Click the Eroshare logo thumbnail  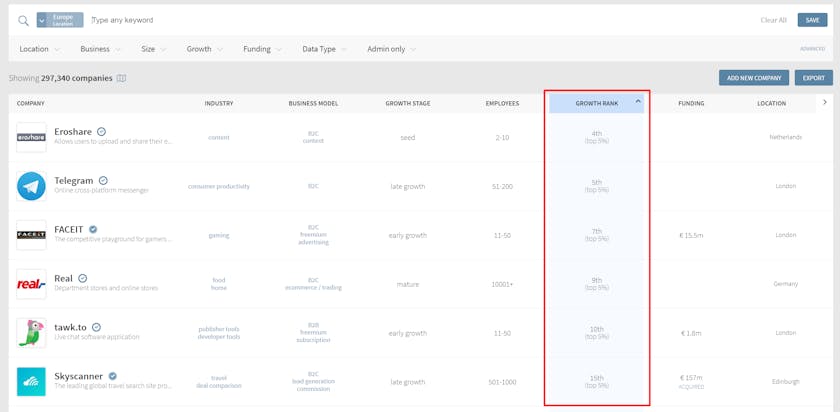31,137
